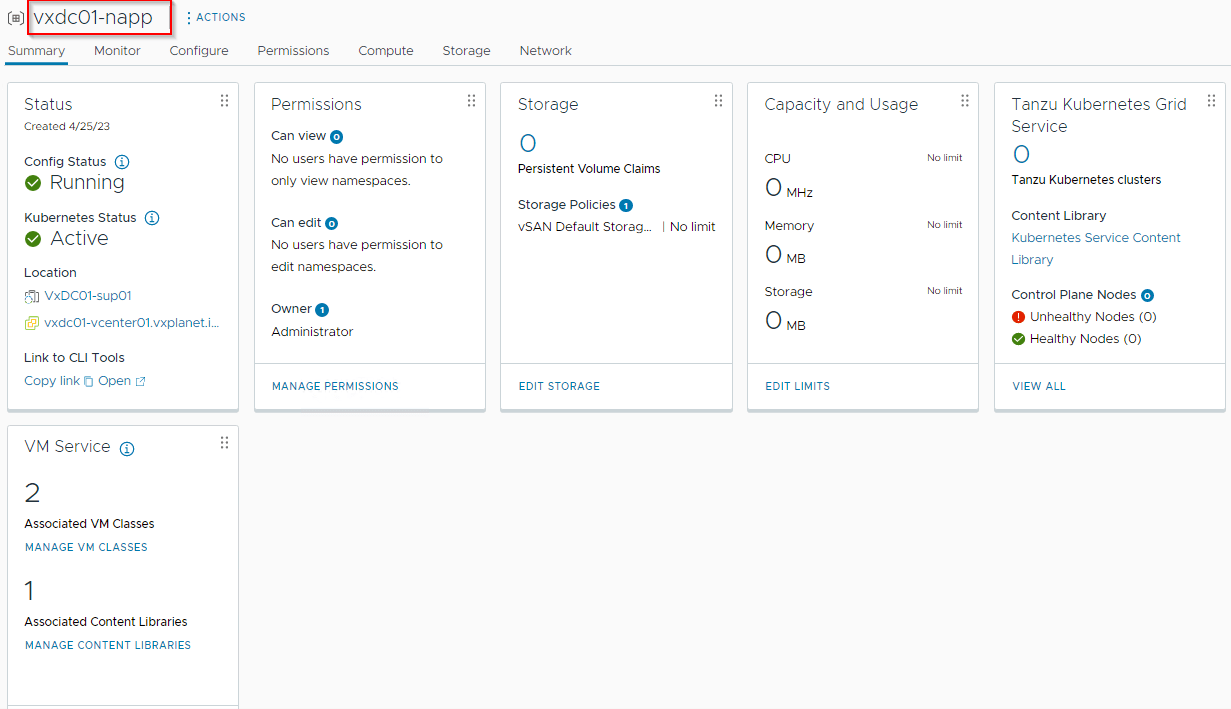
Task: Click the Manage Permissions button
Action: pyautogui.click(x=335, y=386)
